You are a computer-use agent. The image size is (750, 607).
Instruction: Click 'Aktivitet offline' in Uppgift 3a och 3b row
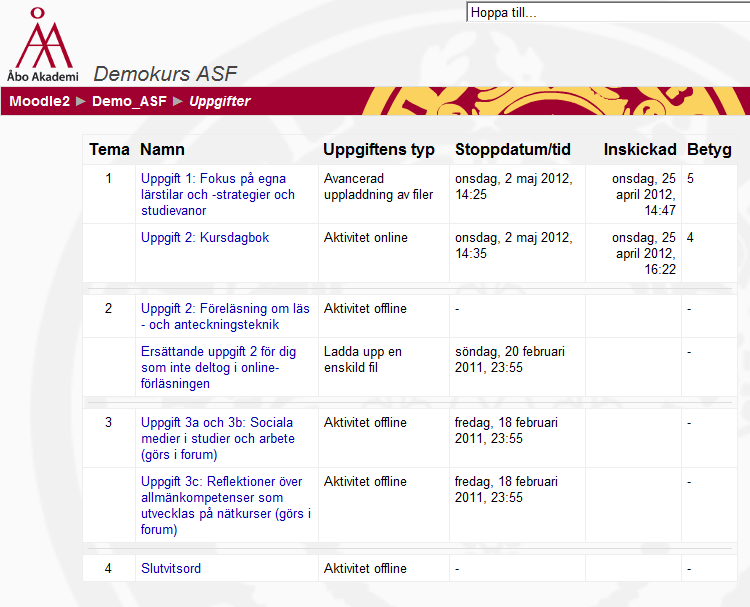pyautogui.click(x=365, y=422)
